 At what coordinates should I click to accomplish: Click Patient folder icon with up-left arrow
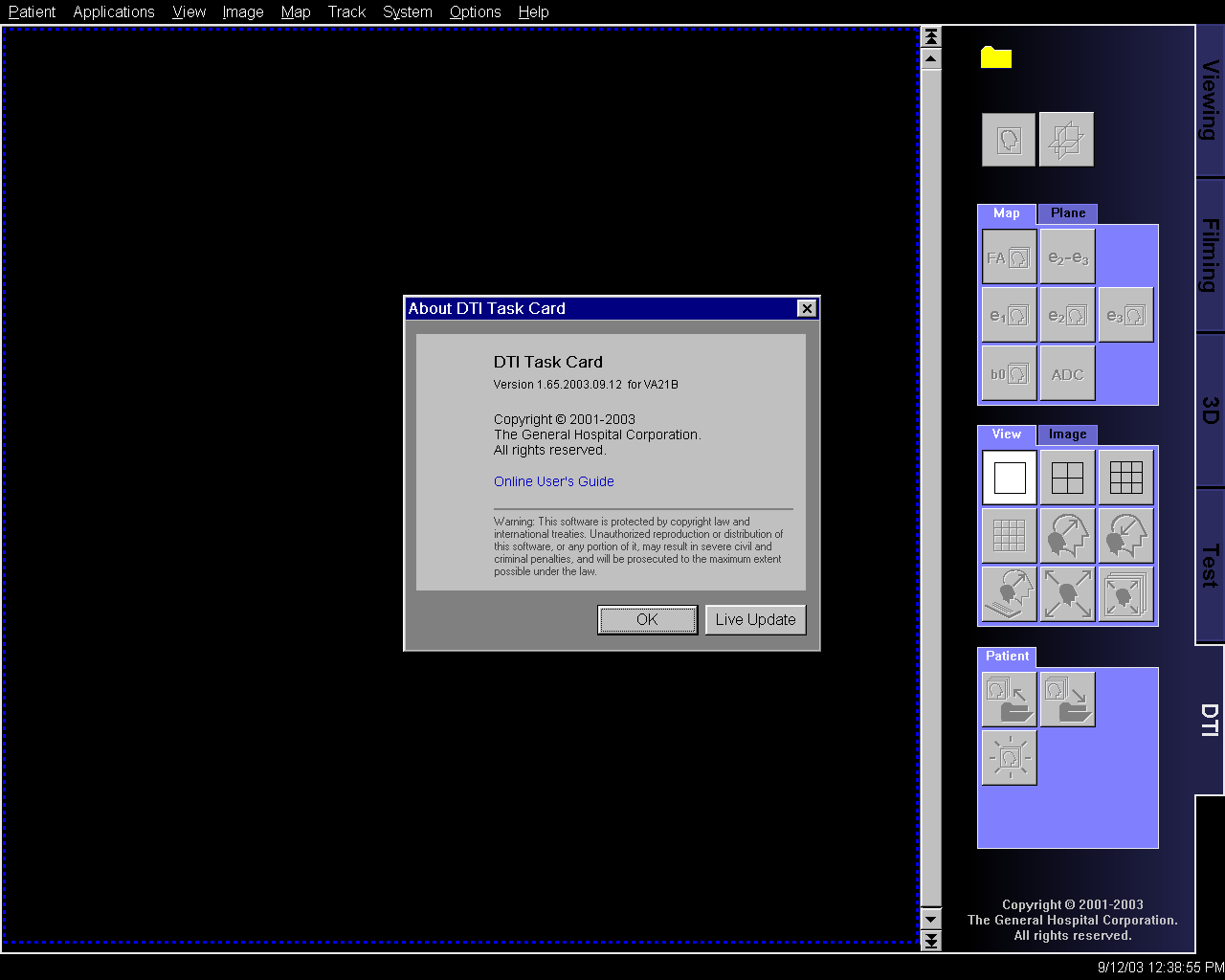click(1009, 700)
